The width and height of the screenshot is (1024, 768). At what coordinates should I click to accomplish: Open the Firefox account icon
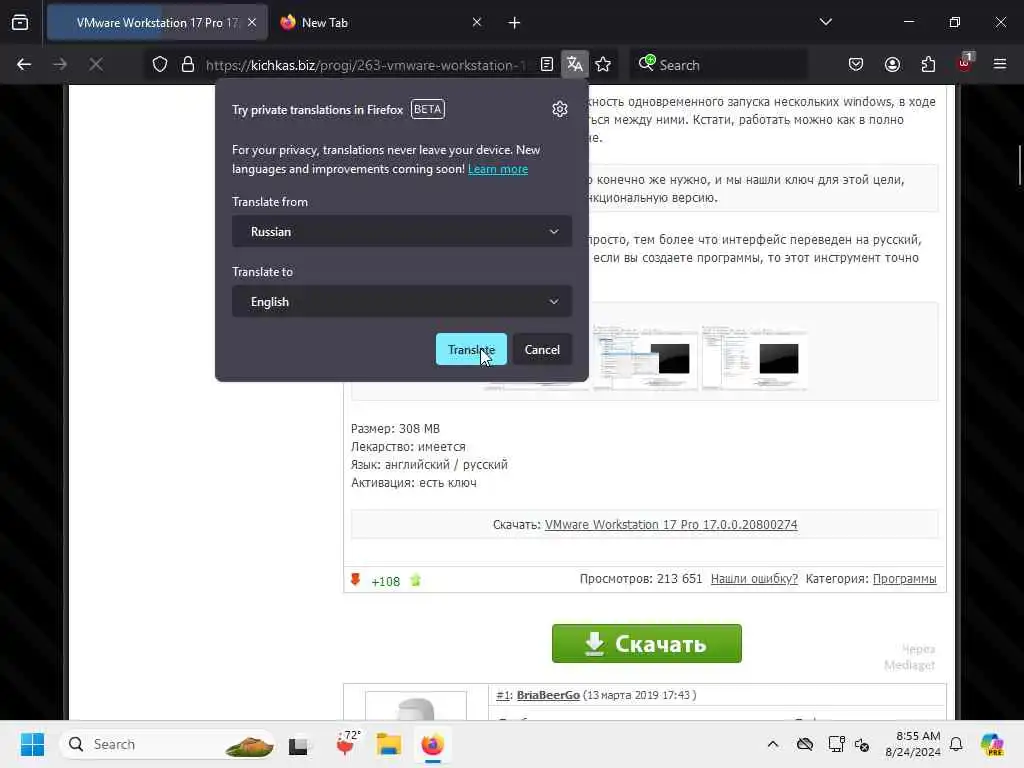(892, 64)
